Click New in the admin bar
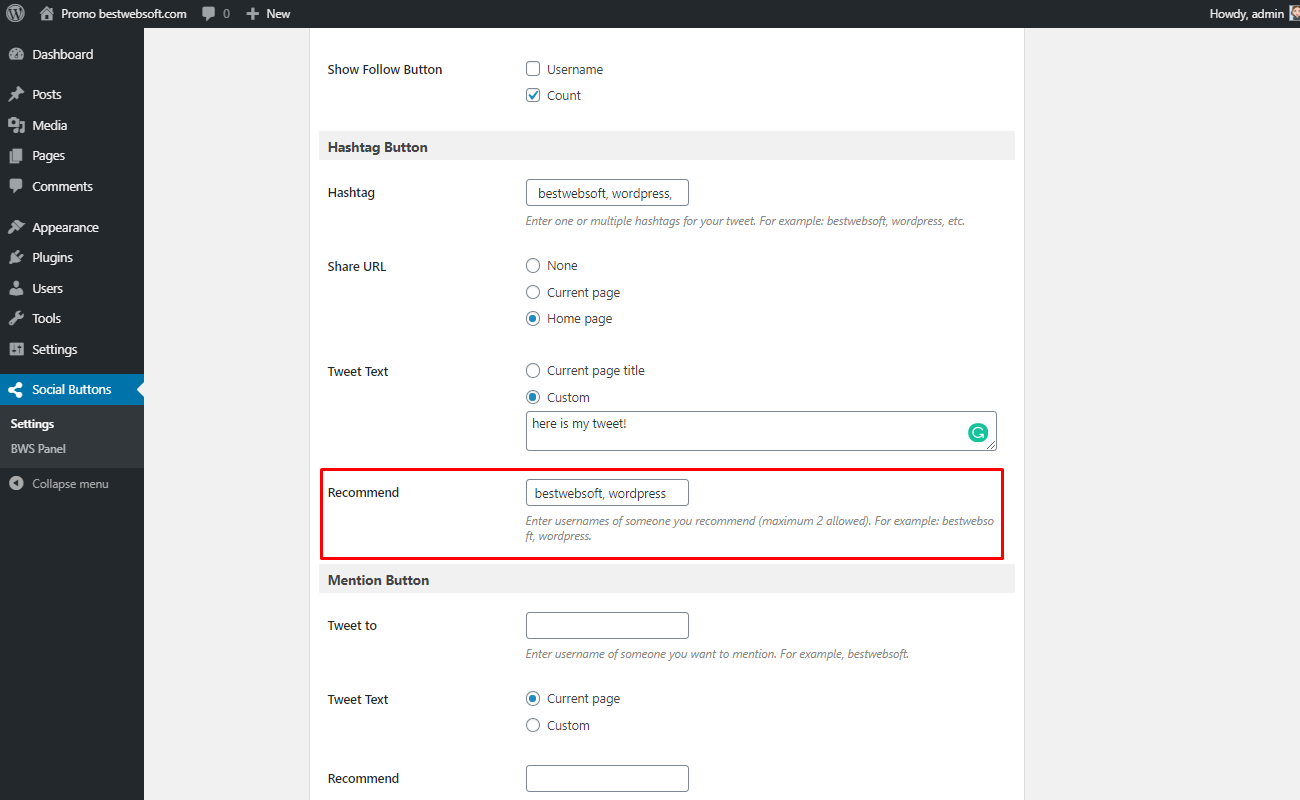This screenshot has height=800, width=1300. click(278, 14)
